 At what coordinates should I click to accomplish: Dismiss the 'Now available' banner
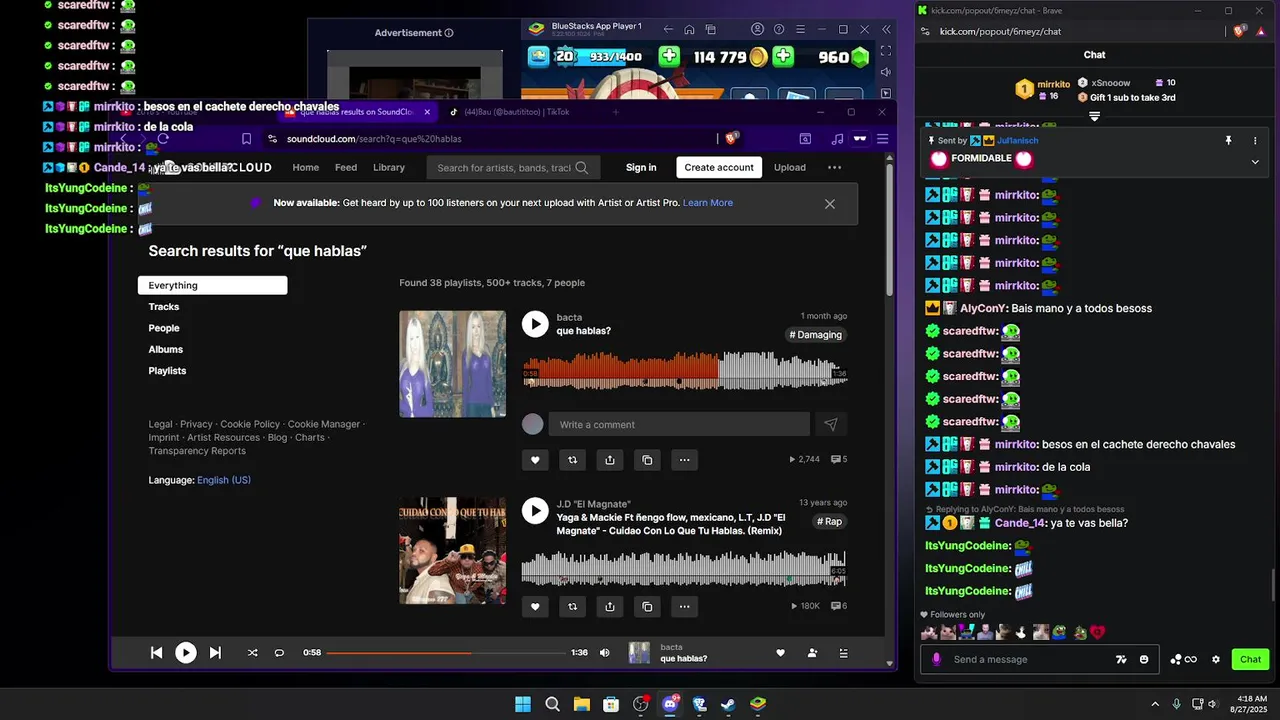tap(829, 203)
